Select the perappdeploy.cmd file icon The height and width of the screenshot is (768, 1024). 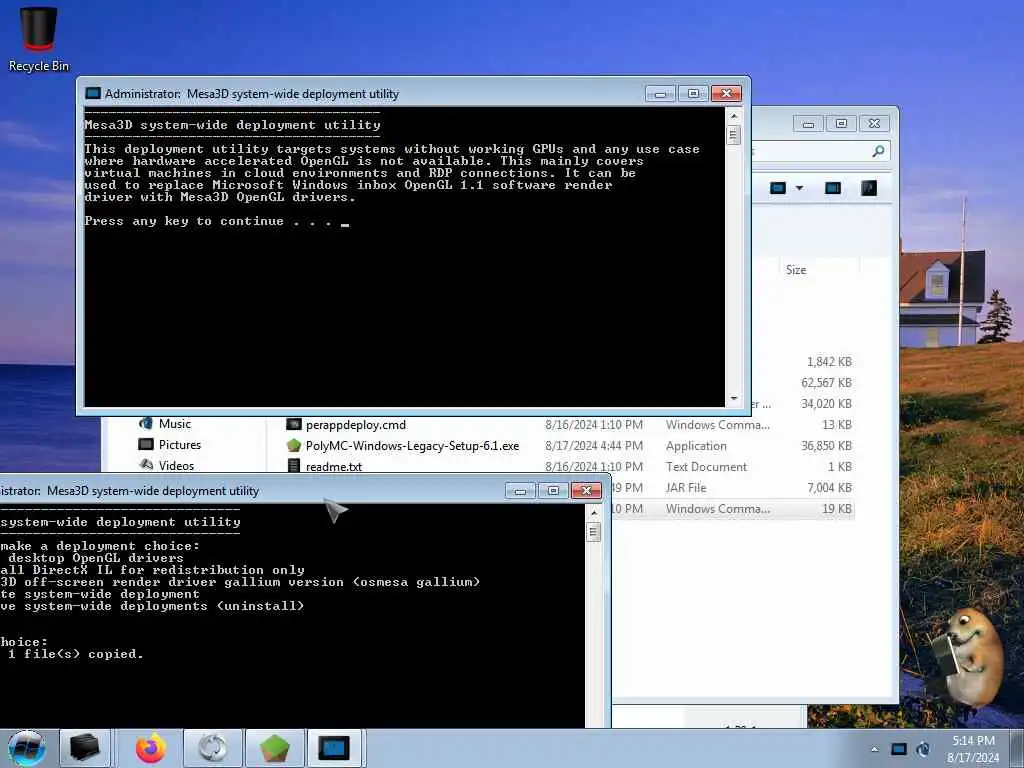tap(294, 424)
